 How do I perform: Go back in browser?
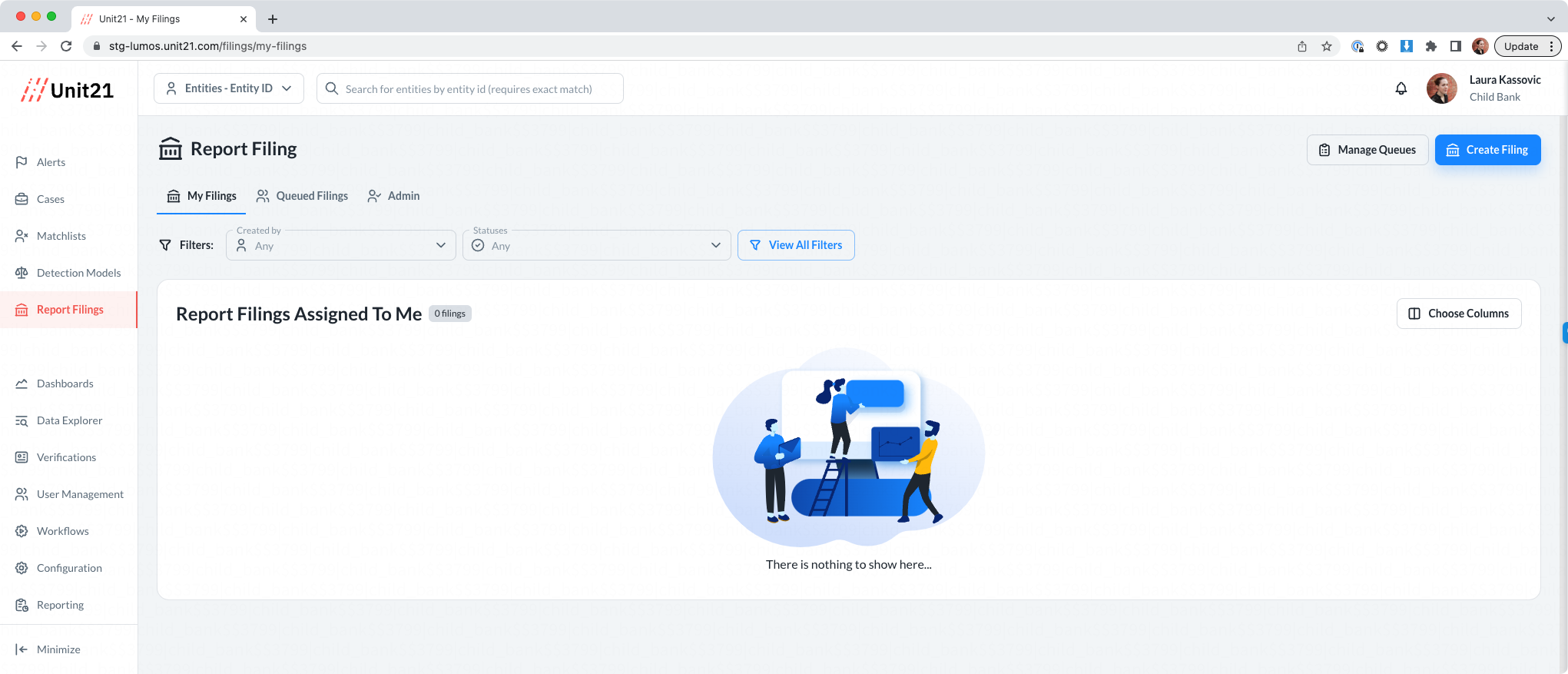[x=17, y=46]
